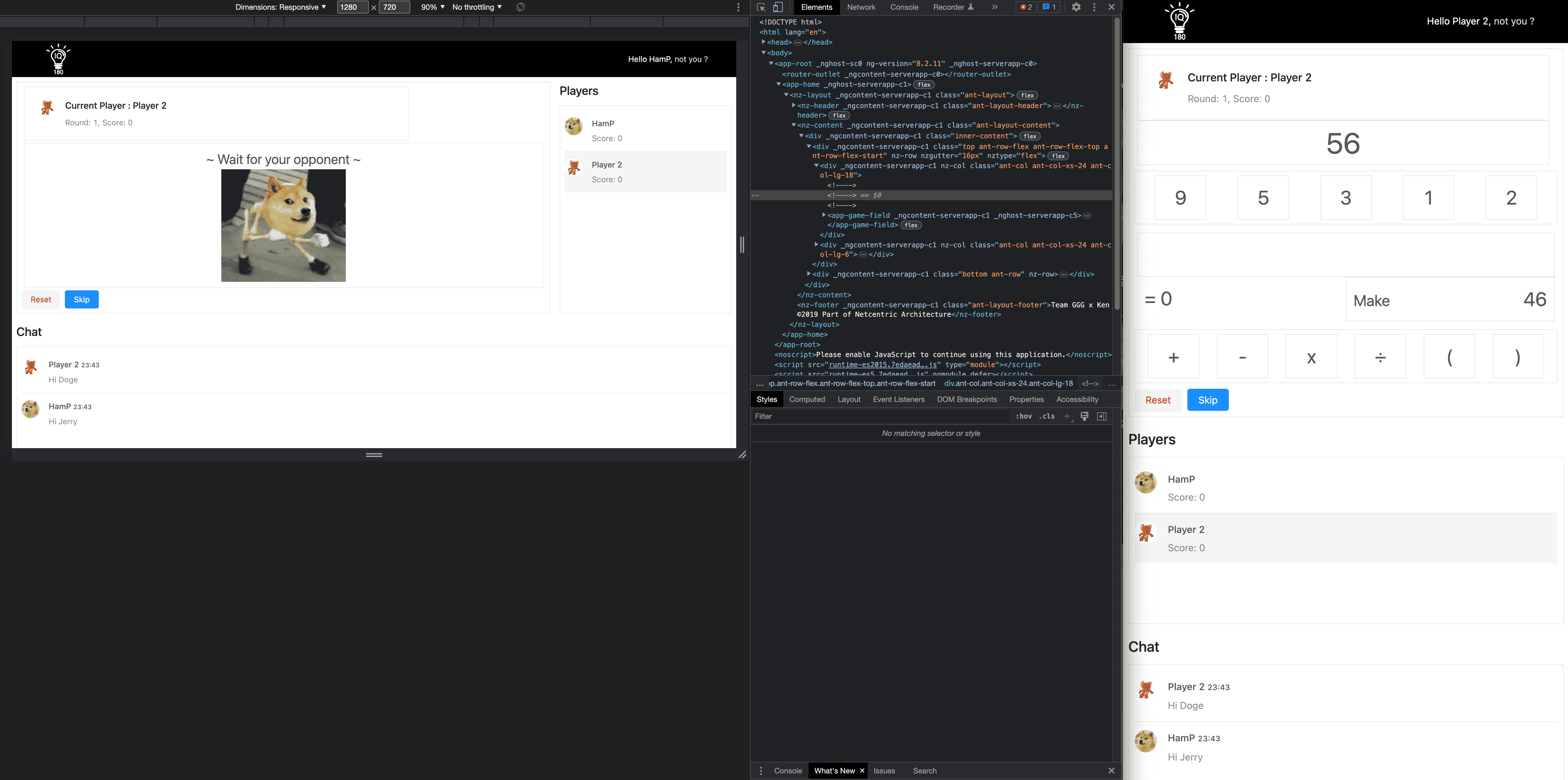Open device toolbar more options menu

pos(738,7)
